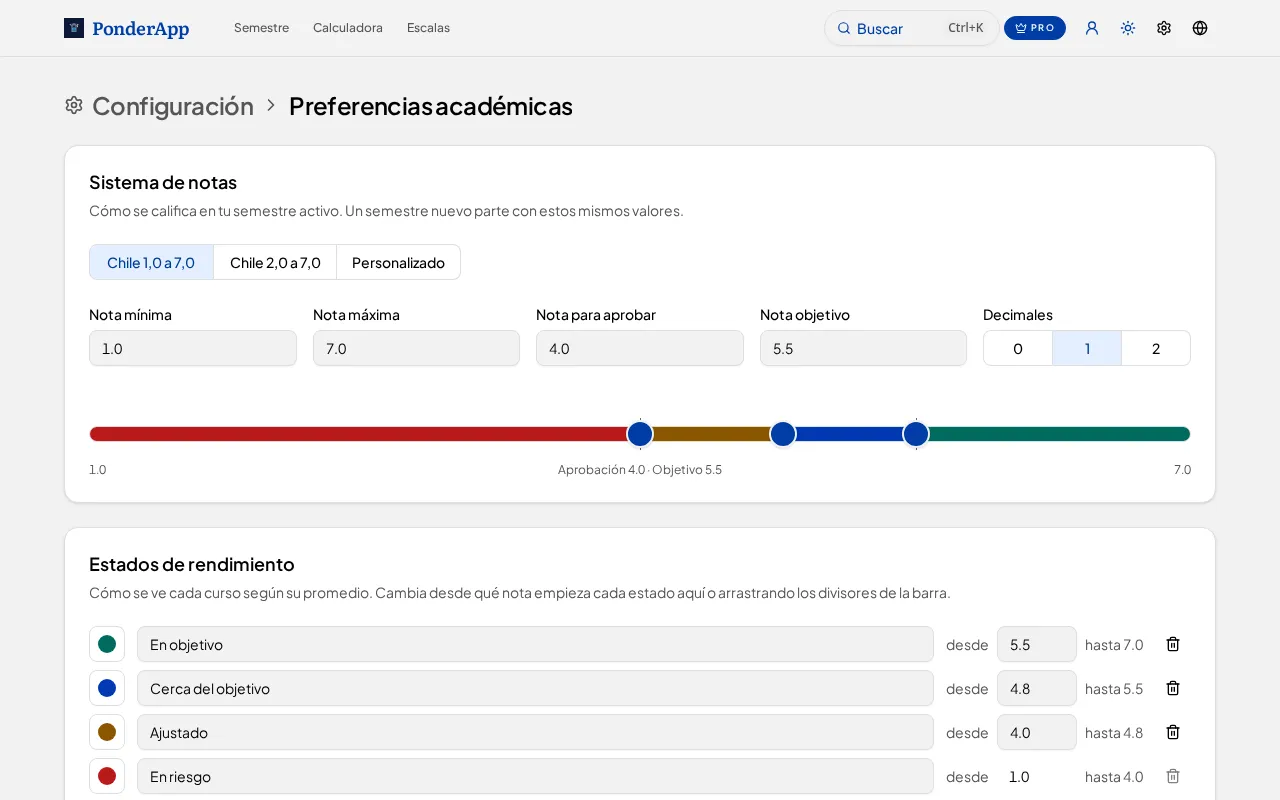Viewport: 1280px width, 800px height.
Task: Click the PRO crown badge
Action: pos(1035,28)
